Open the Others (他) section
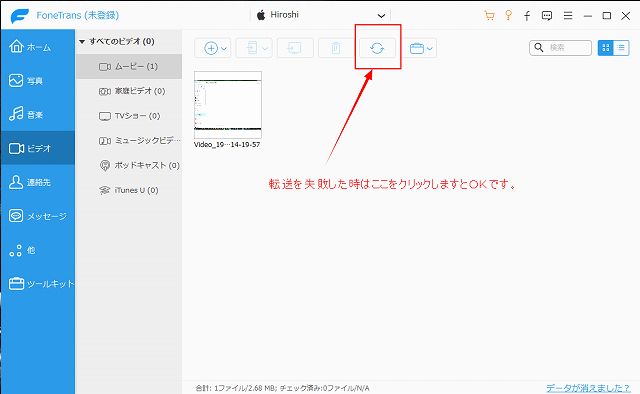This screenshot has height=394, width=640. tap(37, 249)
